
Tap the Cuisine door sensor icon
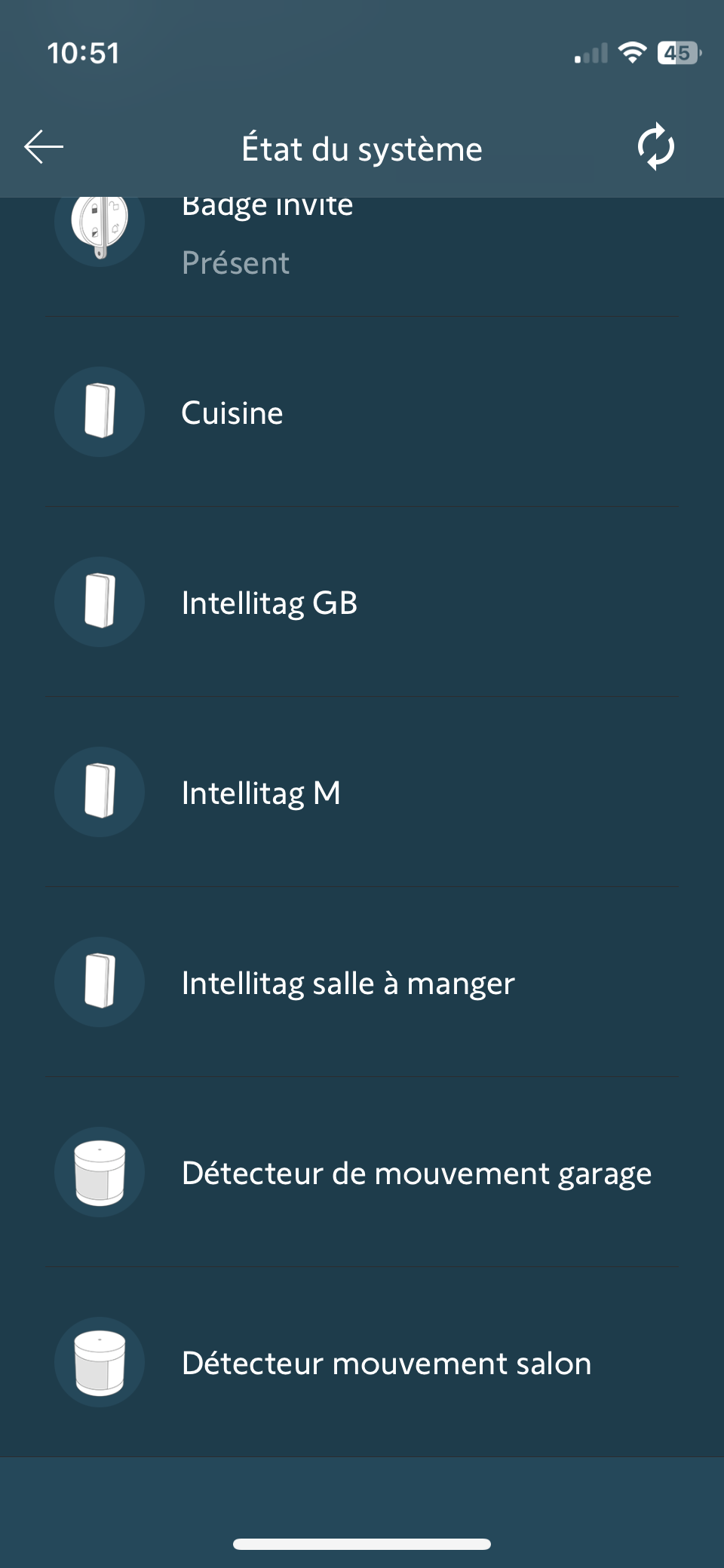coord(100,412)
